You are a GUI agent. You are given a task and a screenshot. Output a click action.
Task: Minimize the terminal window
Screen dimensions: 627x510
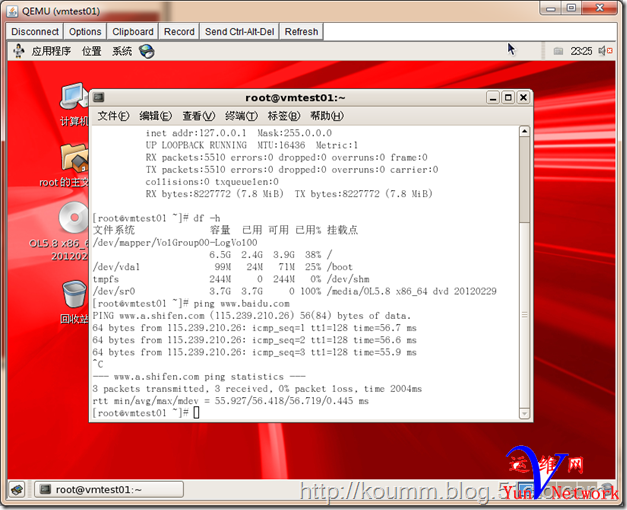493,97
